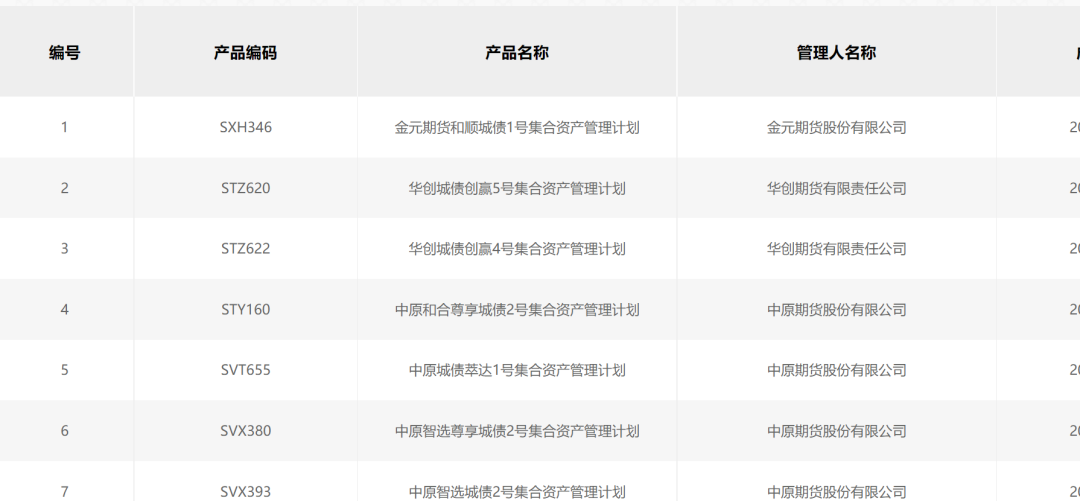Click 中原期货股份有限公司 in STY160 row
The width and height of the screenshot is (1080, 501).
(x=836, y=309)
